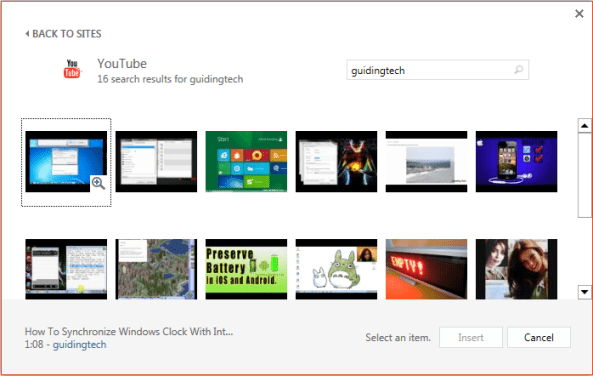
Task: Open the guidingtech channel link
Action: click(x=79, y=345)
